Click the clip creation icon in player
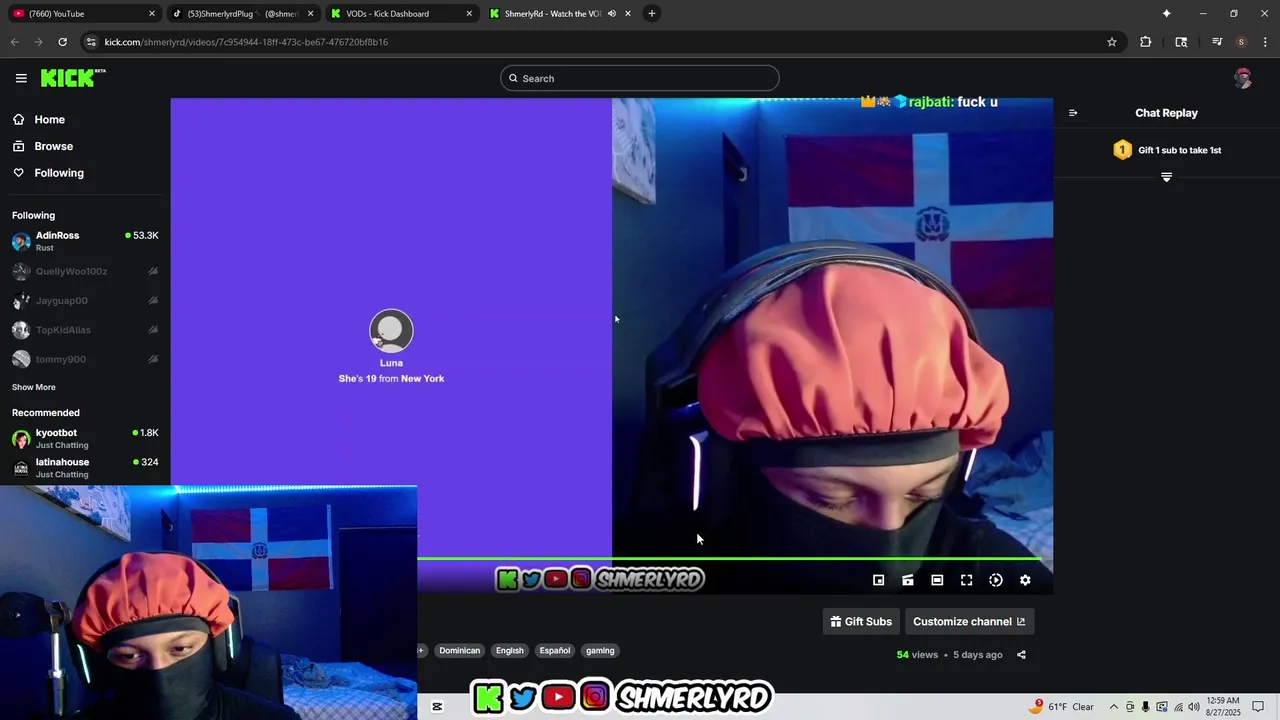Screen dimensions: 1280x720 (x=908, y=580)
